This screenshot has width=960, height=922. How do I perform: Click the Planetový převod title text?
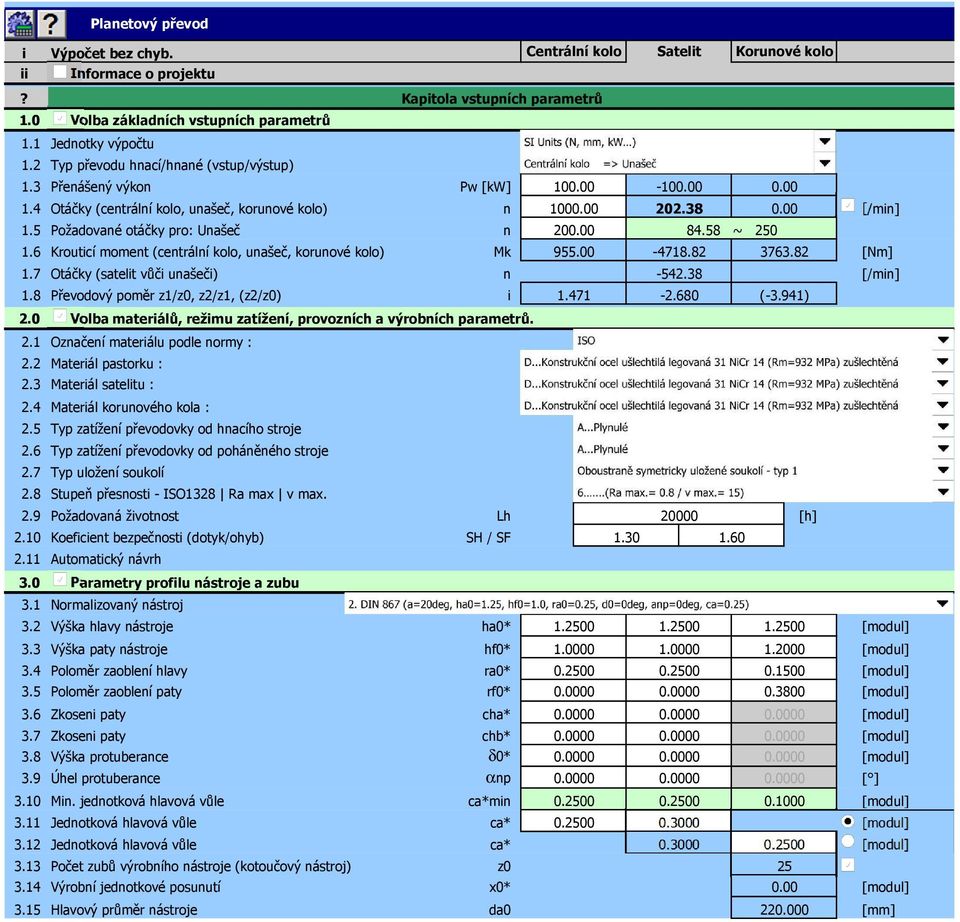tap(149, 24)
